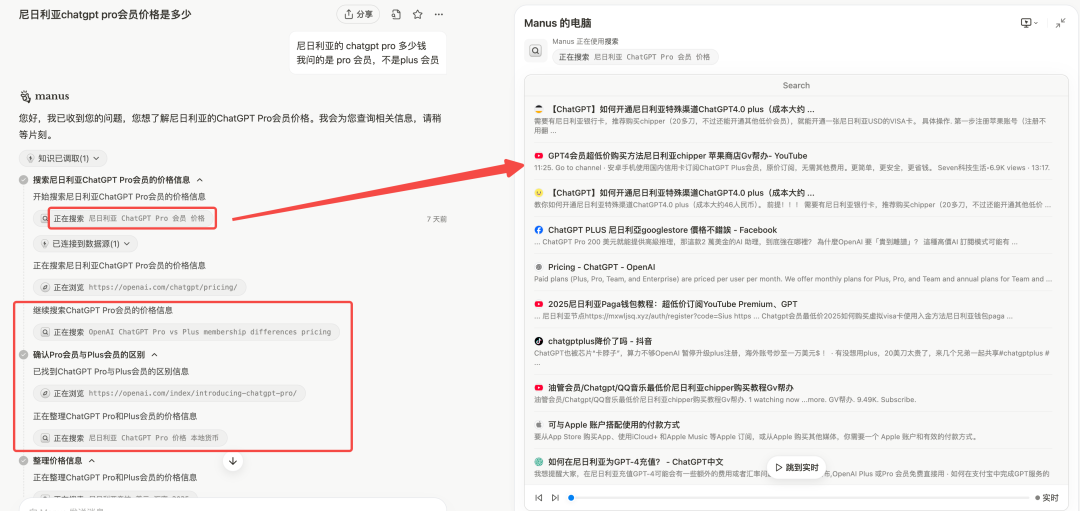1080x511 pixels.
Task: Click TikTok favicon beside chatgptplus降价了吗
Action: (x=539, y=341)
